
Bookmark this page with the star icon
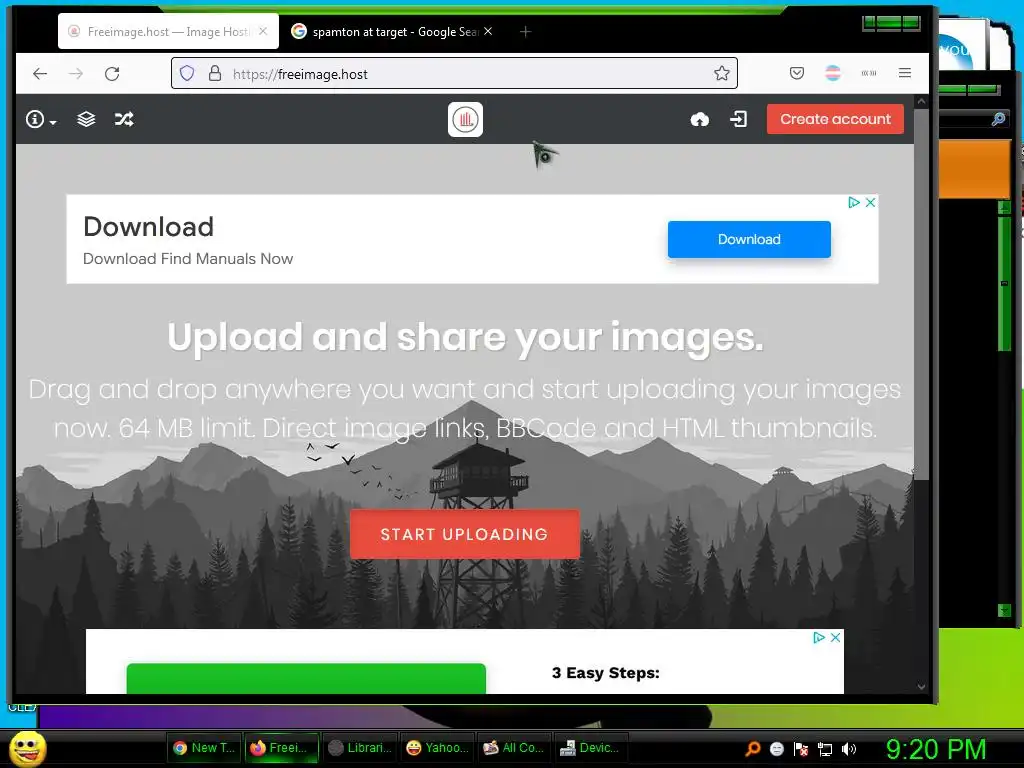click(x=721, y=73)
